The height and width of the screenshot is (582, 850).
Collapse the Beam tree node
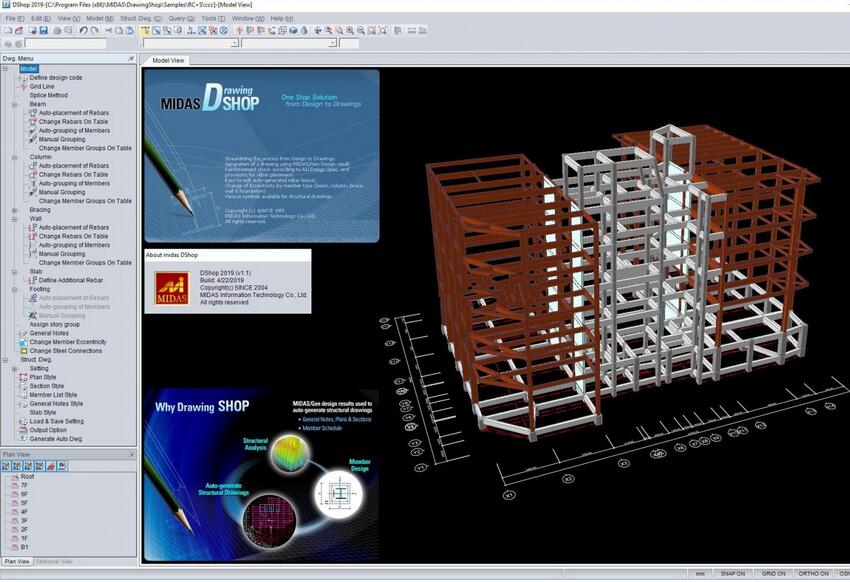coord(15,104)
